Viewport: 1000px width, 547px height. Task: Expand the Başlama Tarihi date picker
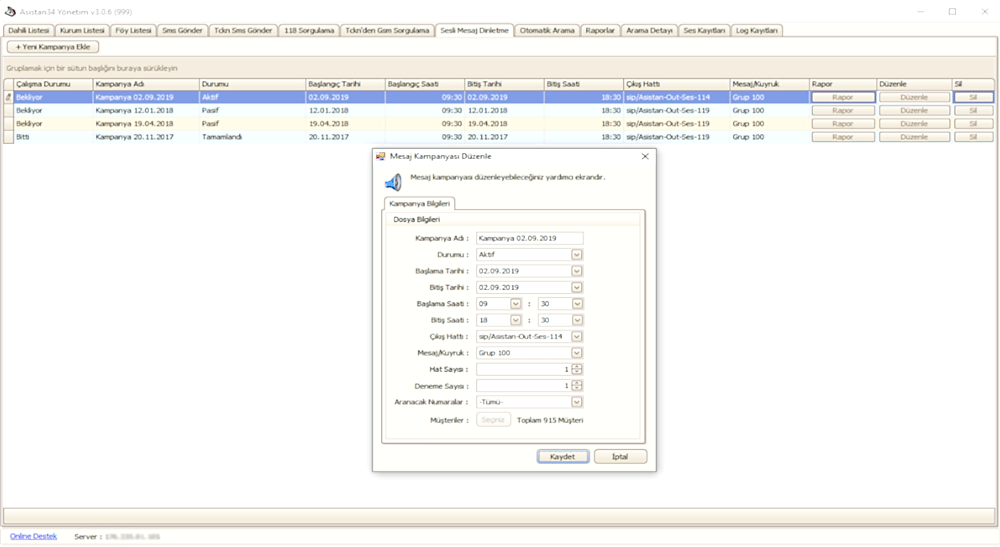tap(577, 271)
